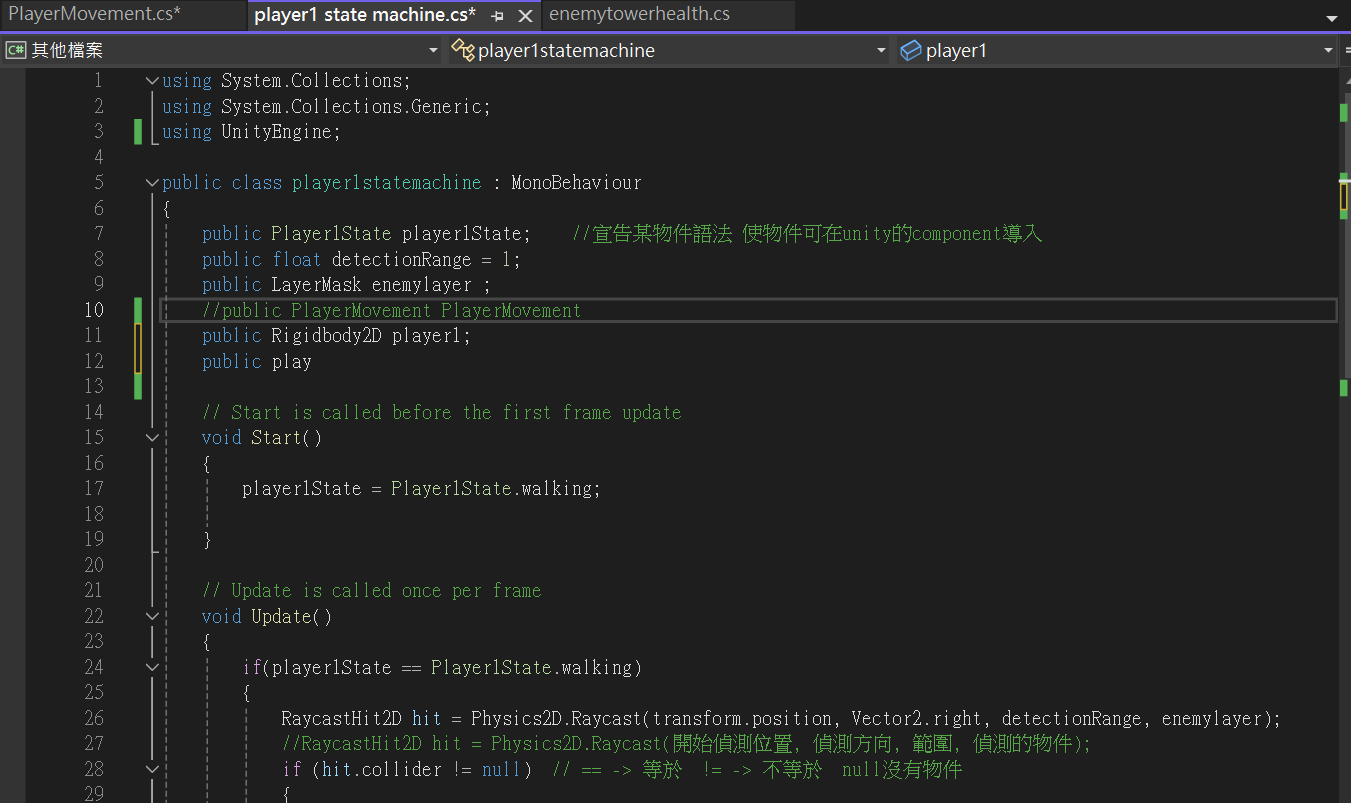Pin the player1 state machine.cs tab
This screenshot has height=803, width=1351.
tap(498, 16)
